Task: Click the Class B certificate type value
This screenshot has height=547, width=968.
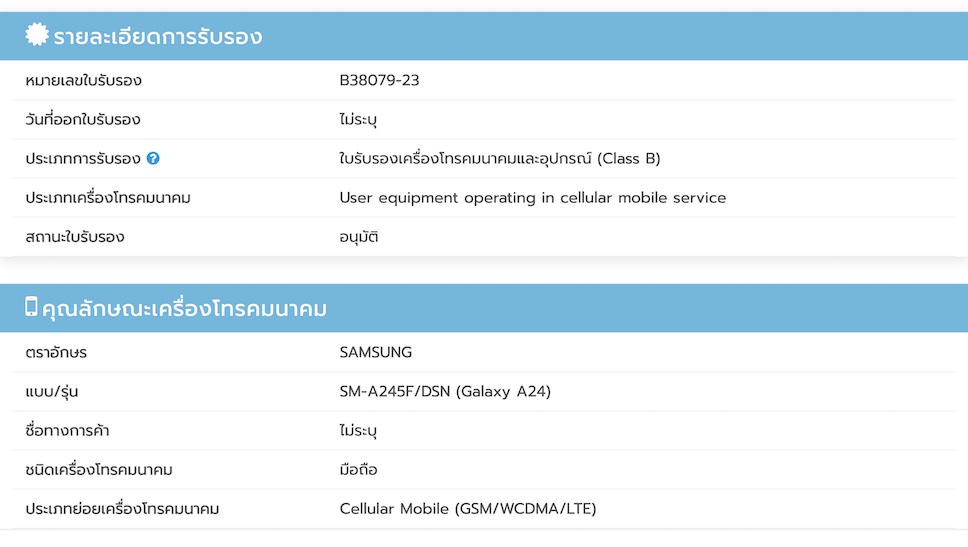Action: 499,158
